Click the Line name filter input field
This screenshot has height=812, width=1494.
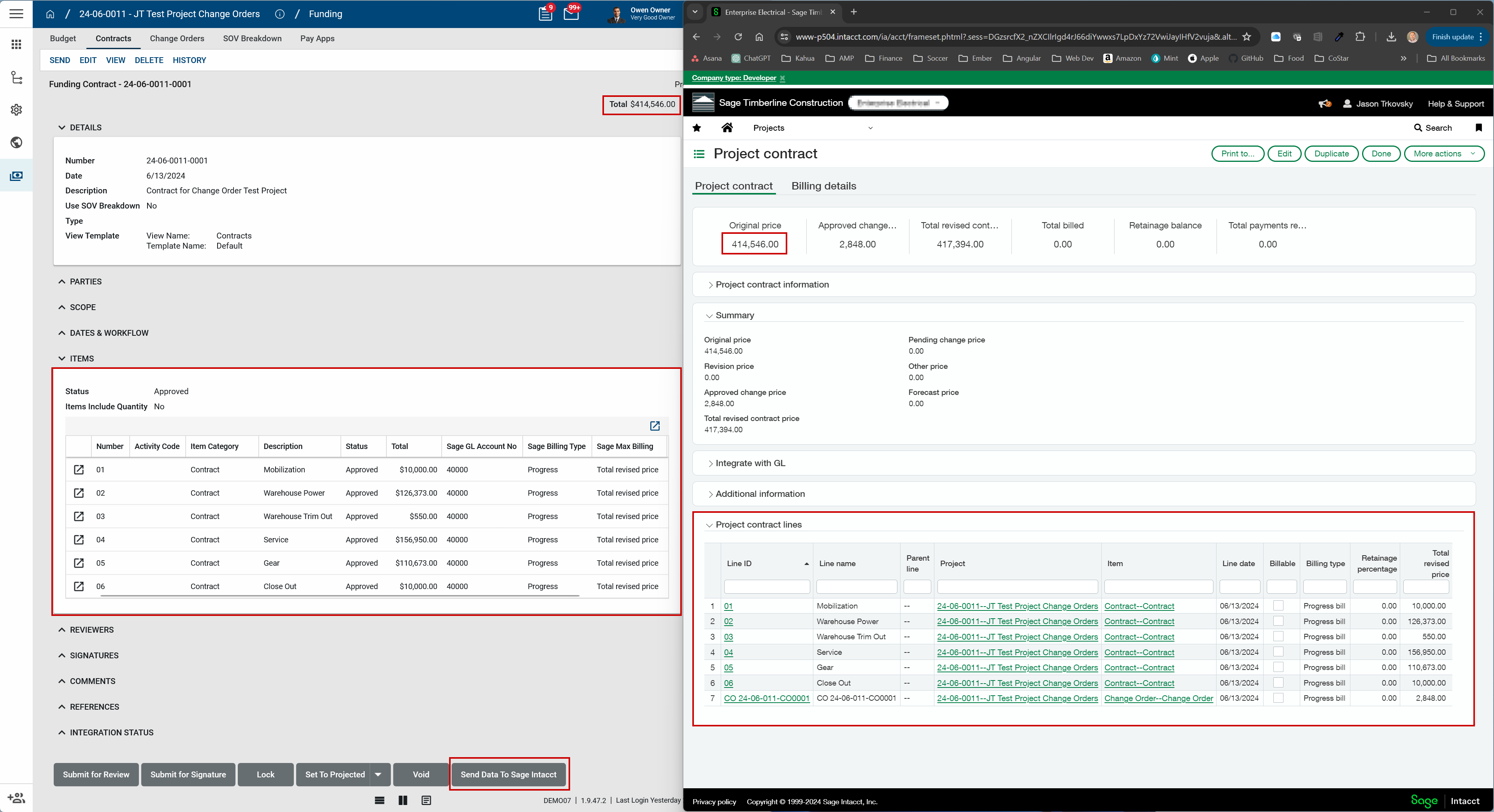(x=856, y=587)
